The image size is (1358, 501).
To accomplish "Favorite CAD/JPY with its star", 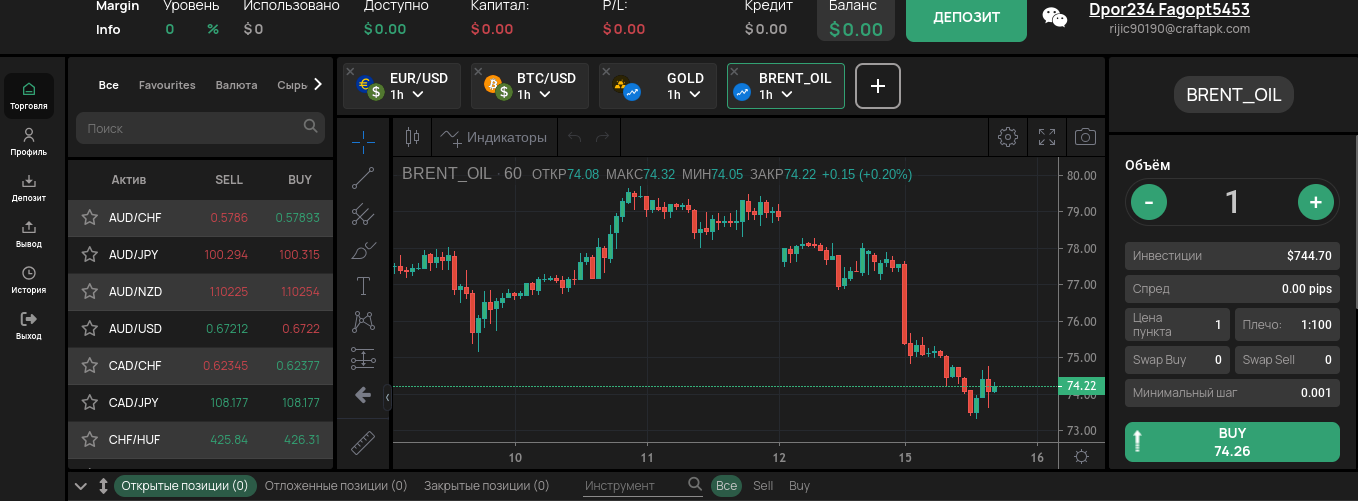I will 89,402.
